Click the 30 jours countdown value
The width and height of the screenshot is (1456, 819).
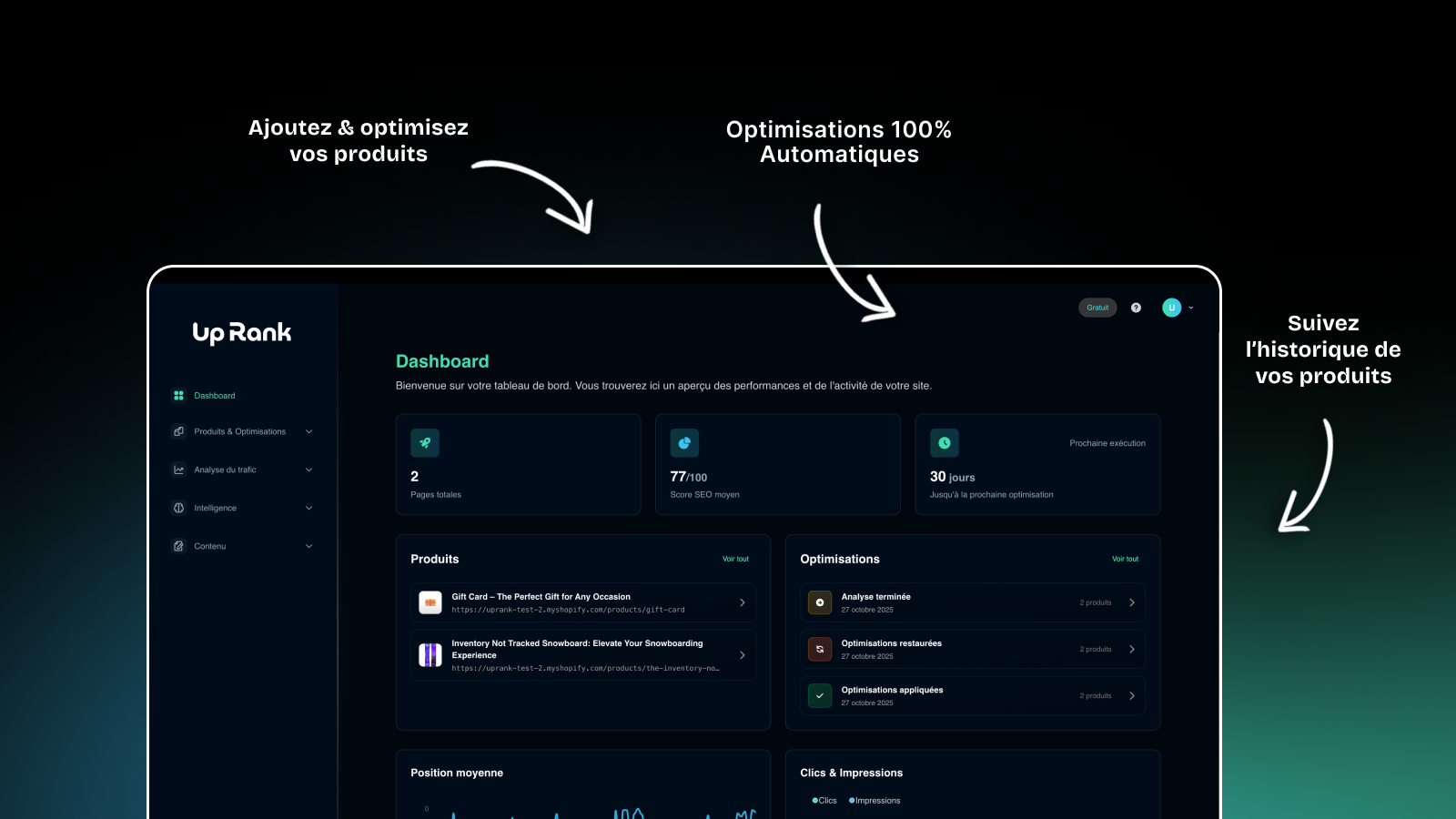click(952, 477)
